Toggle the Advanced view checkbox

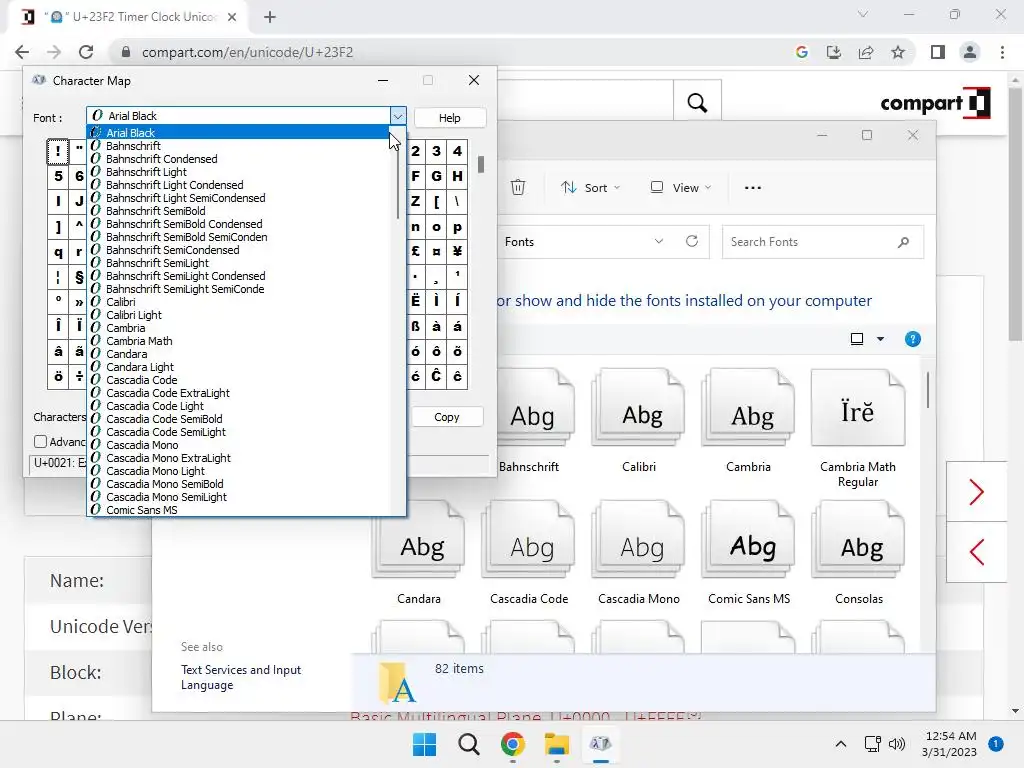click(x=40, y=441)
